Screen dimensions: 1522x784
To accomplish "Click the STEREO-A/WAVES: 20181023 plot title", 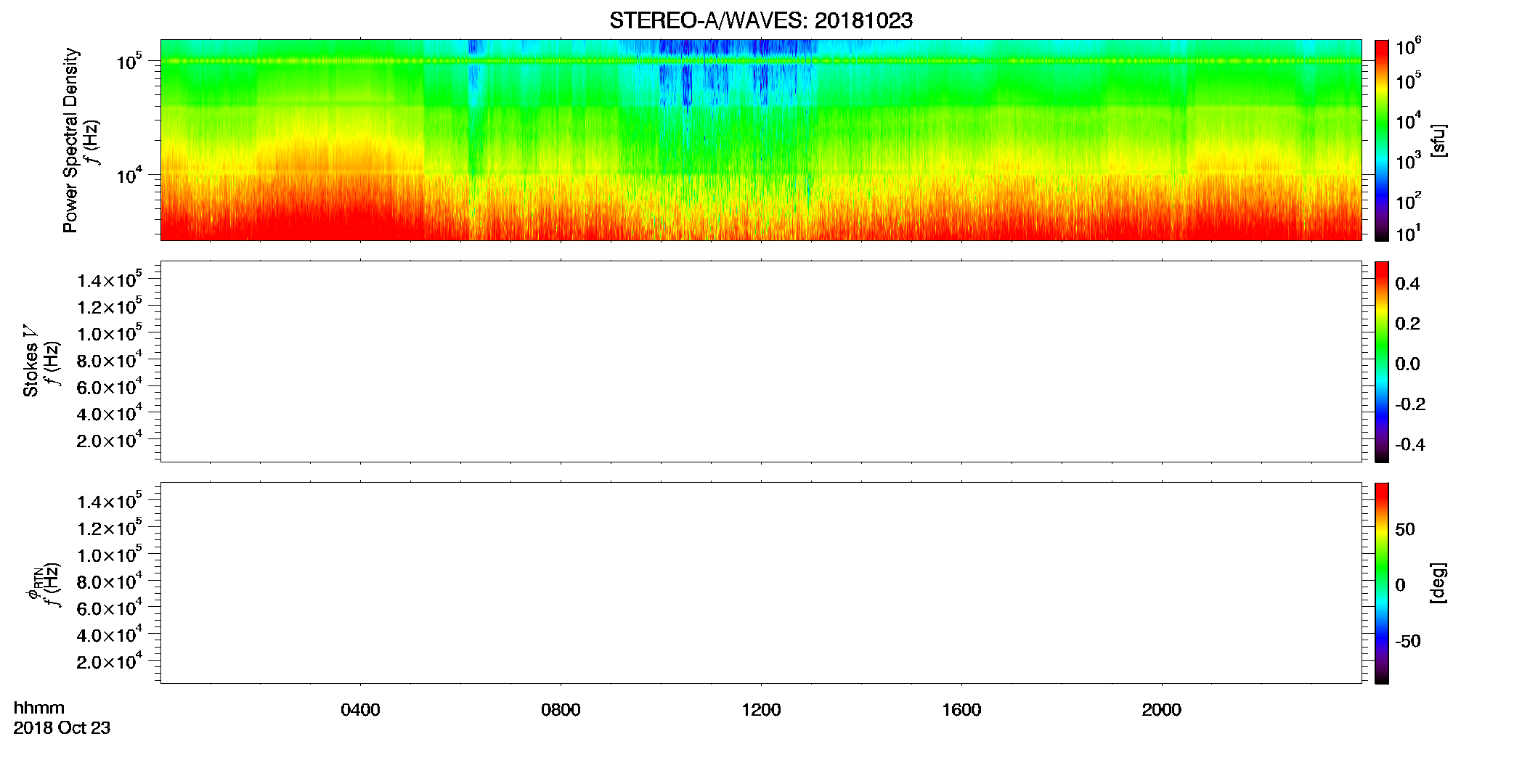I will pyautogui.click(x=761, y=20).
